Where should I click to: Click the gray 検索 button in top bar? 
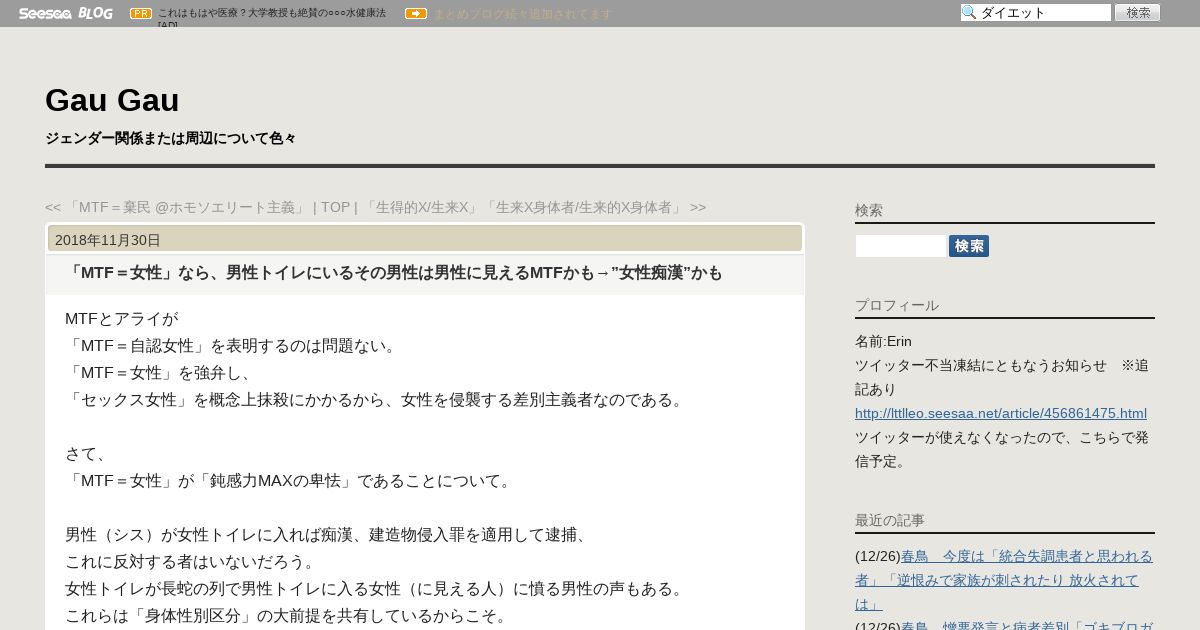tap(1137, 12)
